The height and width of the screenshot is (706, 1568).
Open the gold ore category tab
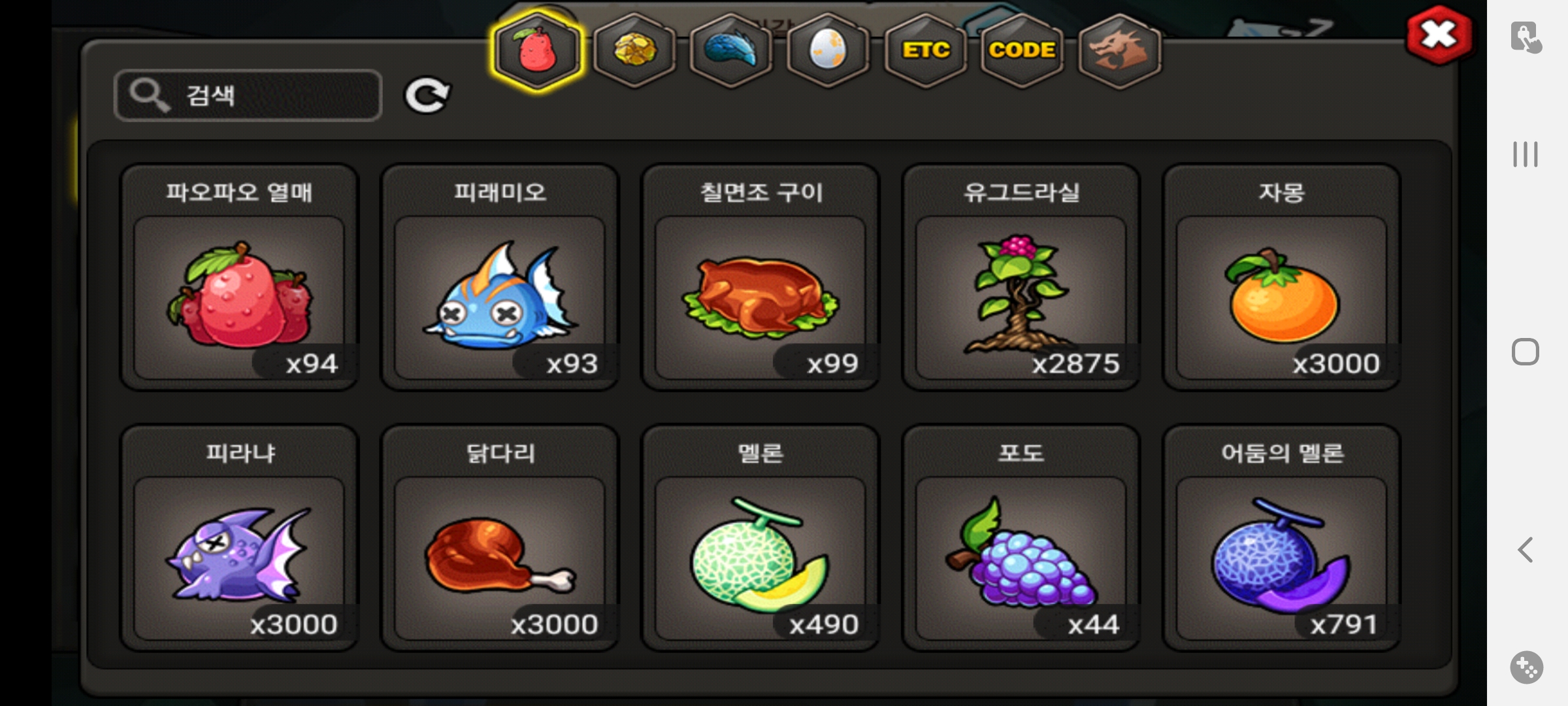634,50
